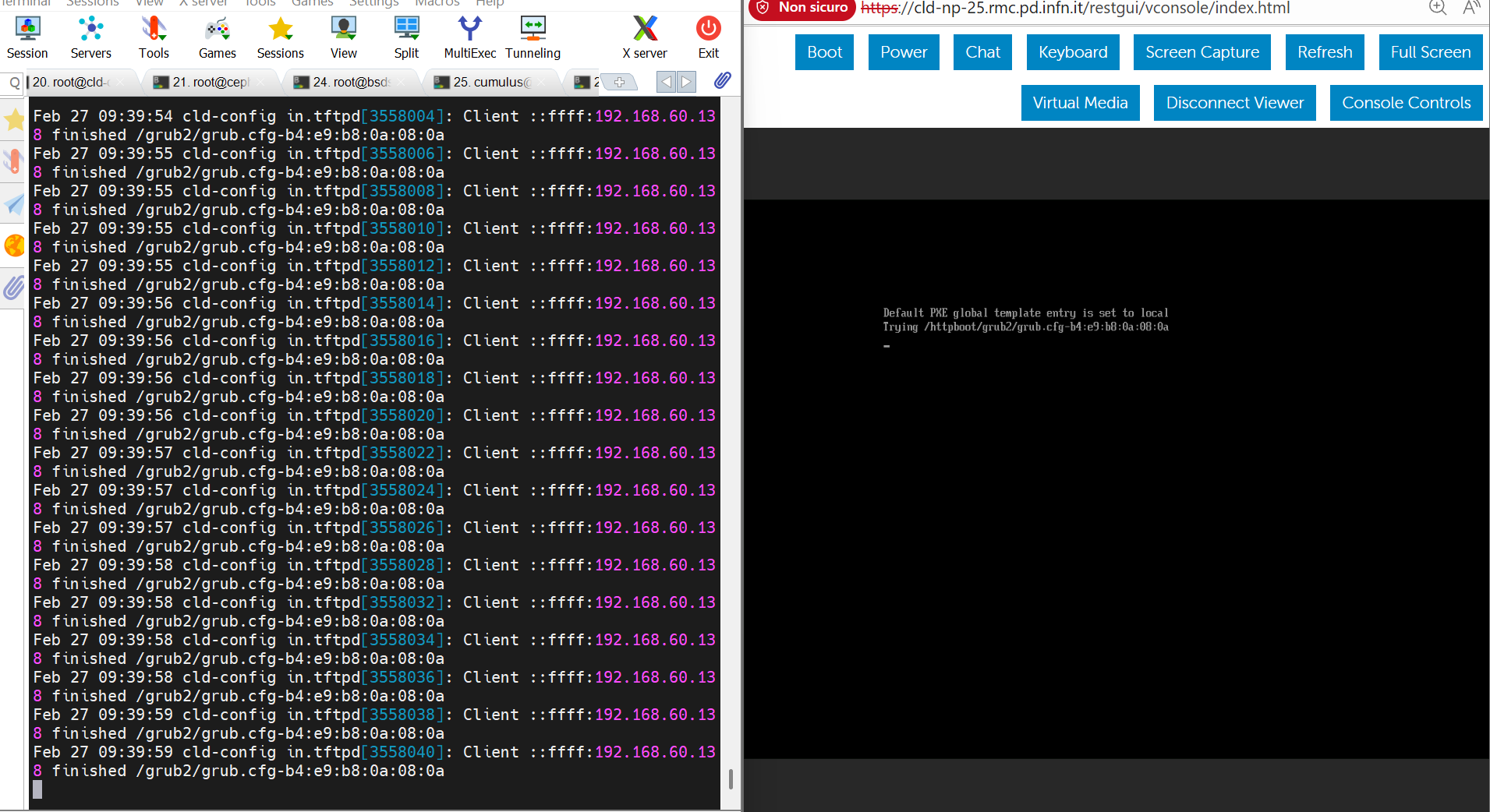Image resolution: width=1490 pixels, height=812 pixels.
Task: Start the X server icon
Action: (x=645, y=37)
